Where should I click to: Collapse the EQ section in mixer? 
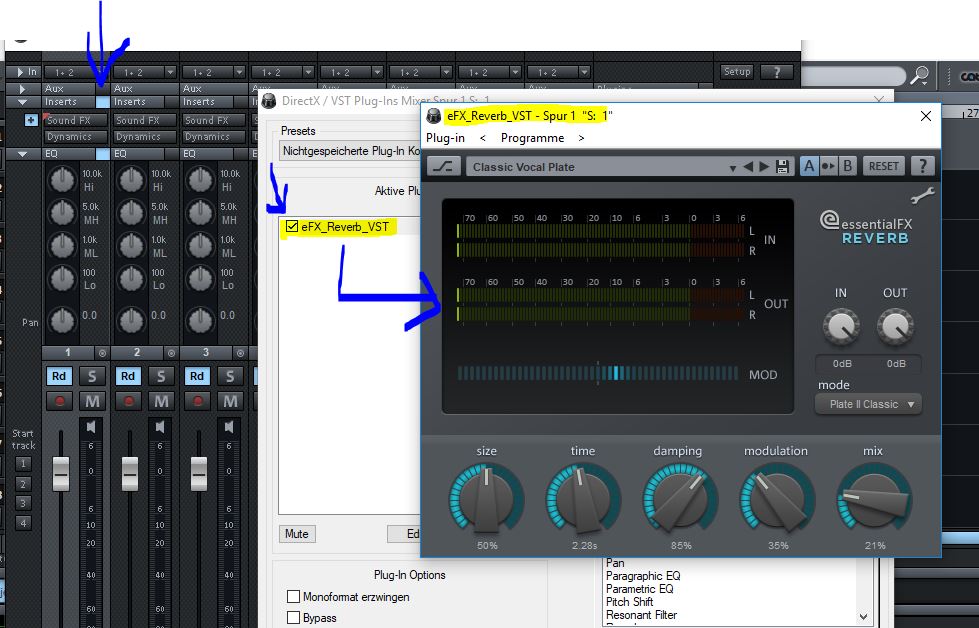[22, 154]
